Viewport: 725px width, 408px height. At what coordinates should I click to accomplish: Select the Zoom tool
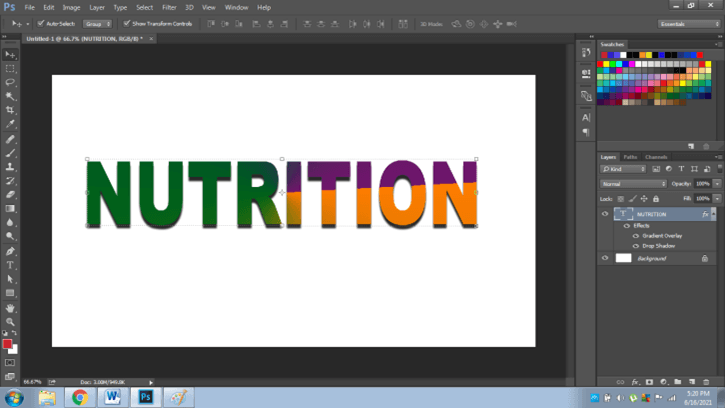pos(10,322)
